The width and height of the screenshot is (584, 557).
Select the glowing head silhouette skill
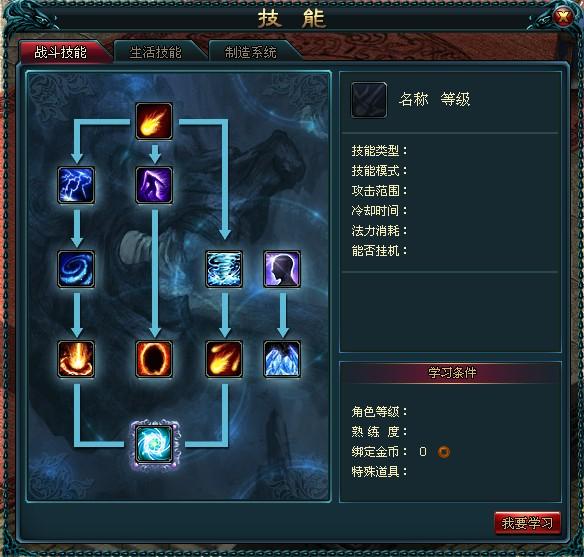click(282, 269)
